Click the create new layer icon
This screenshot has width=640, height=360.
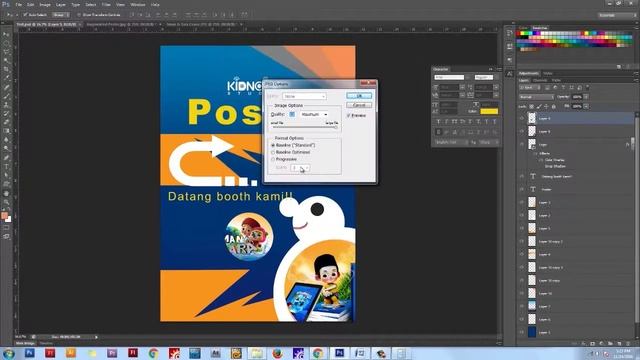coord(619,344)
